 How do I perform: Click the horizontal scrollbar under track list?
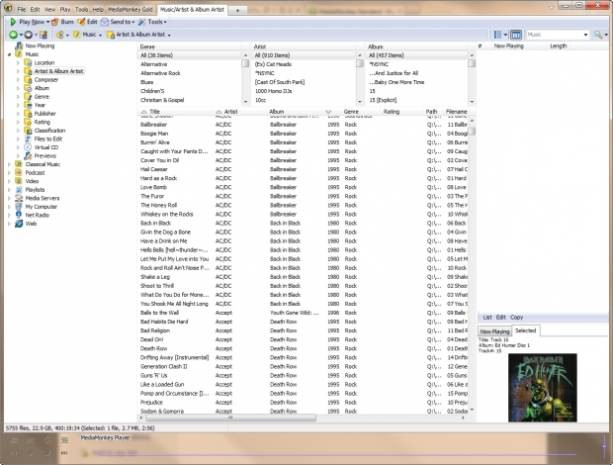coord(231,418)
